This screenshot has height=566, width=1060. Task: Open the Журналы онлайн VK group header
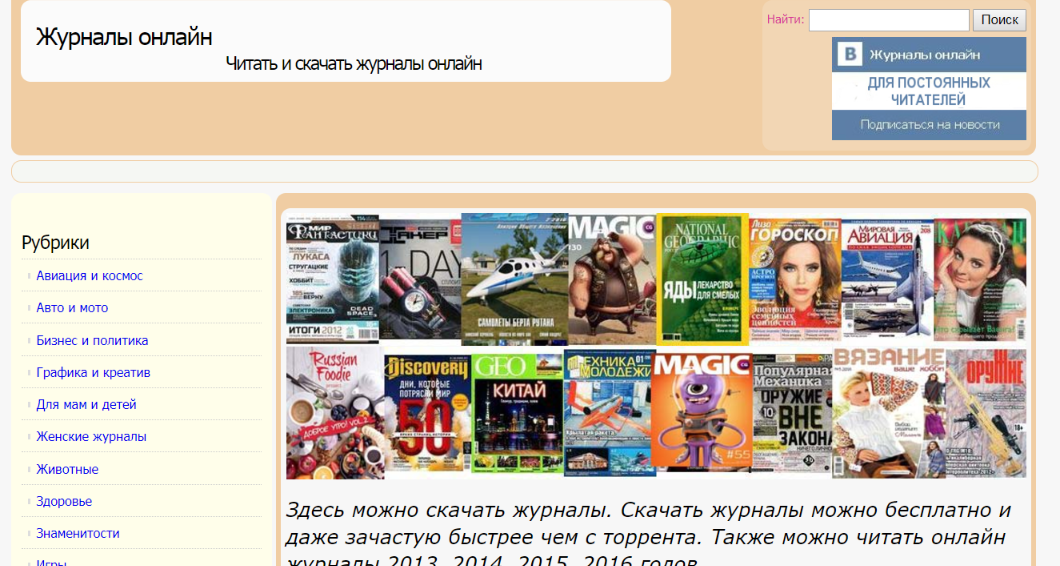[x=929, y=55]
